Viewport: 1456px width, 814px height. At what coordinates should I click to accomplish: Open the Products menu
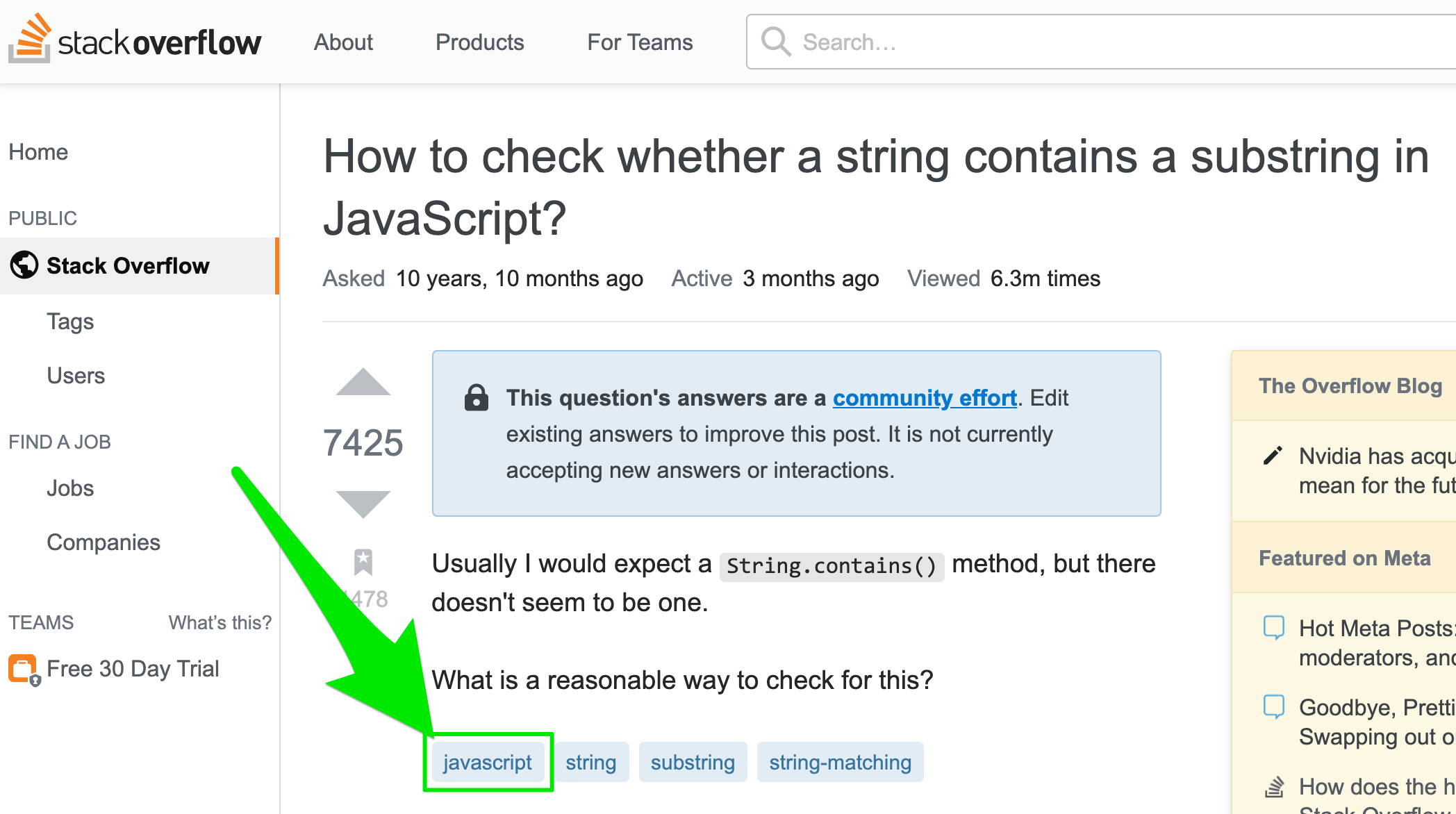point(480,42)
